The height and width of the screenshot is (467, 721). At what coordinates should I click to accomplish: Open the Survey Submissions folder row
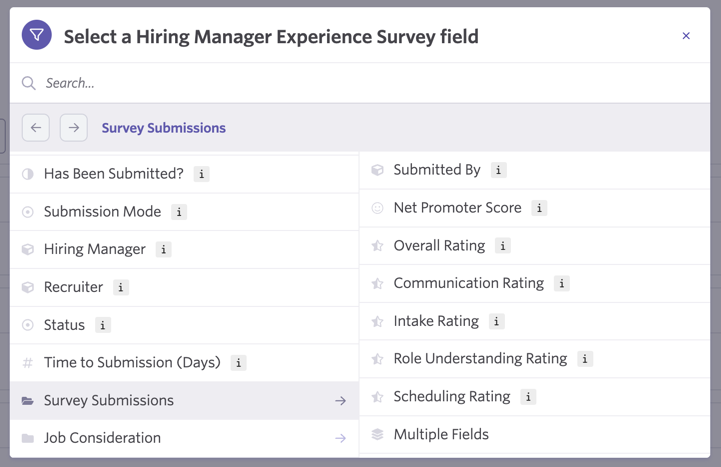(x=184, y=400)
